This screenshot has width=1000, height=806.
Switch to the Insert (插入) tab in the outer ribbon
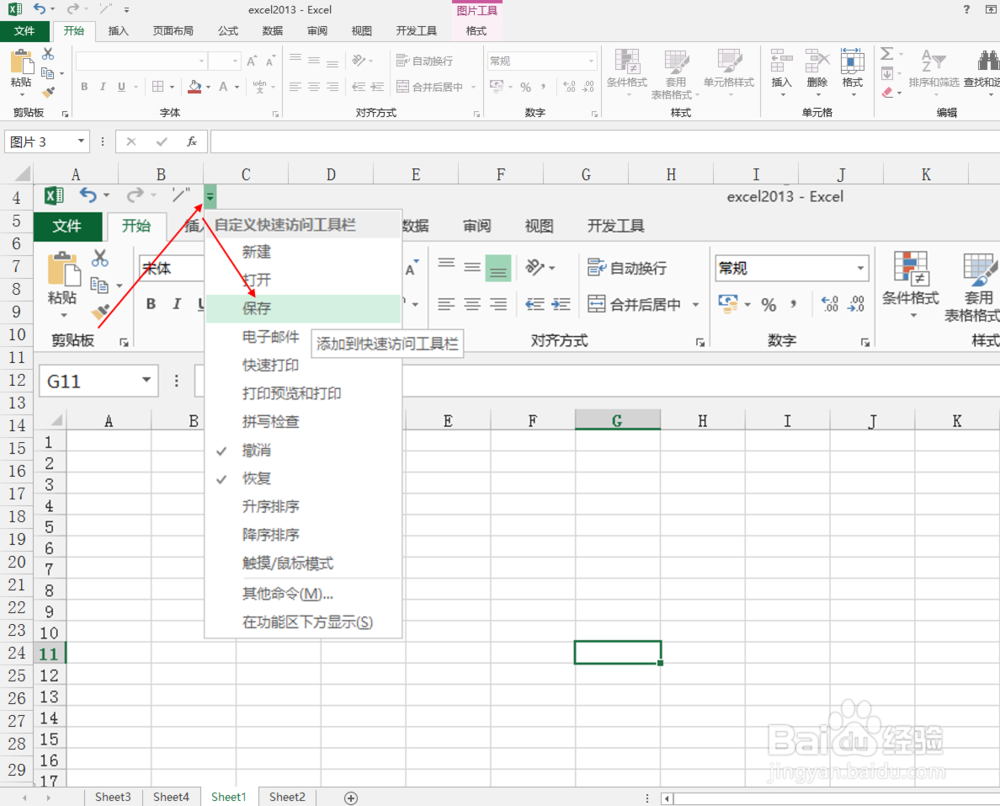pyautogui.click(x=118, y=31)
